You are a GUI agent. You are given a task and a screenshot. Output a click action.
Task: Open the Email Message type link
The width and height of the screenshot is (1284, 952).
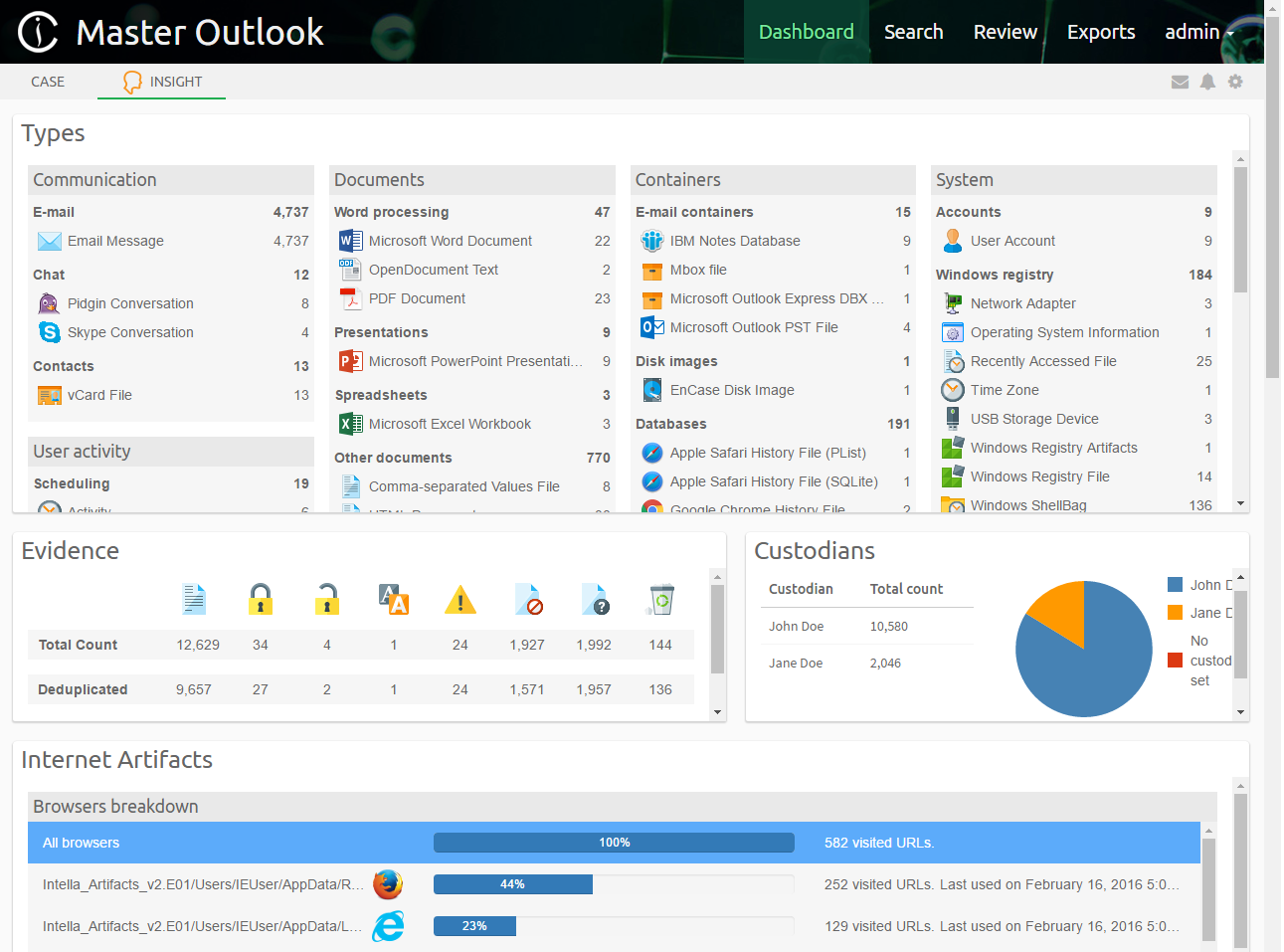(115, 241)
